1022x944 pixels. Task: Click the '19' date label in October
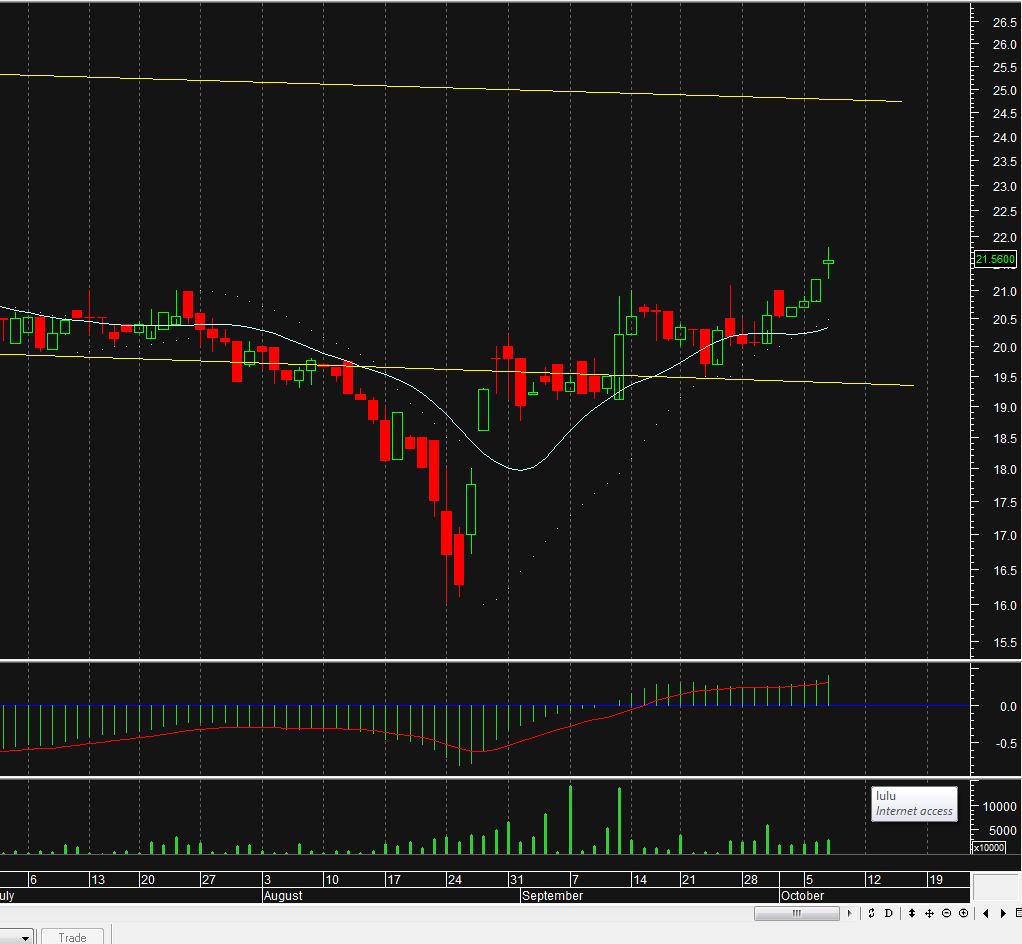click(936, 879)
